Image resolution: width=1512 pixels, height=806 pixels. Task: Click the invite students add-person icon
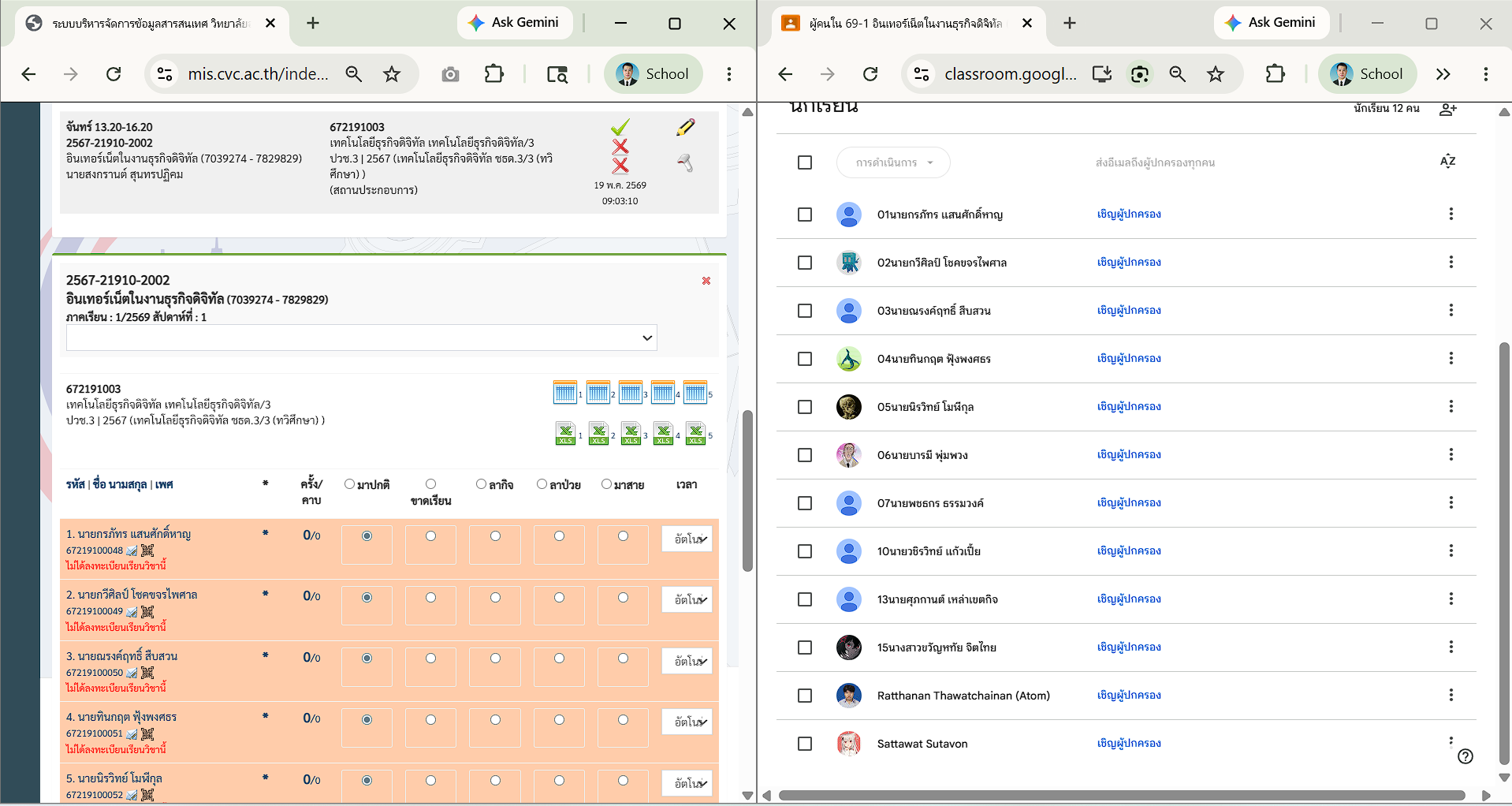[1448, 110]
